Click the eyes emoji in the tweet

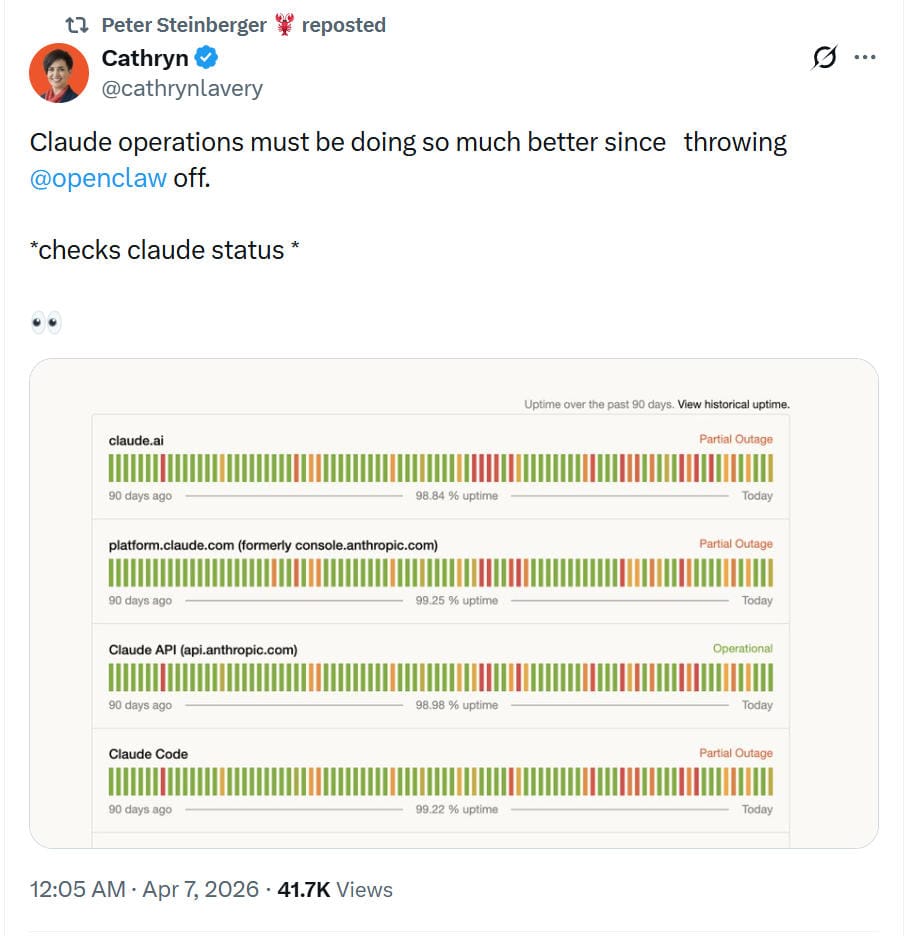46,322
